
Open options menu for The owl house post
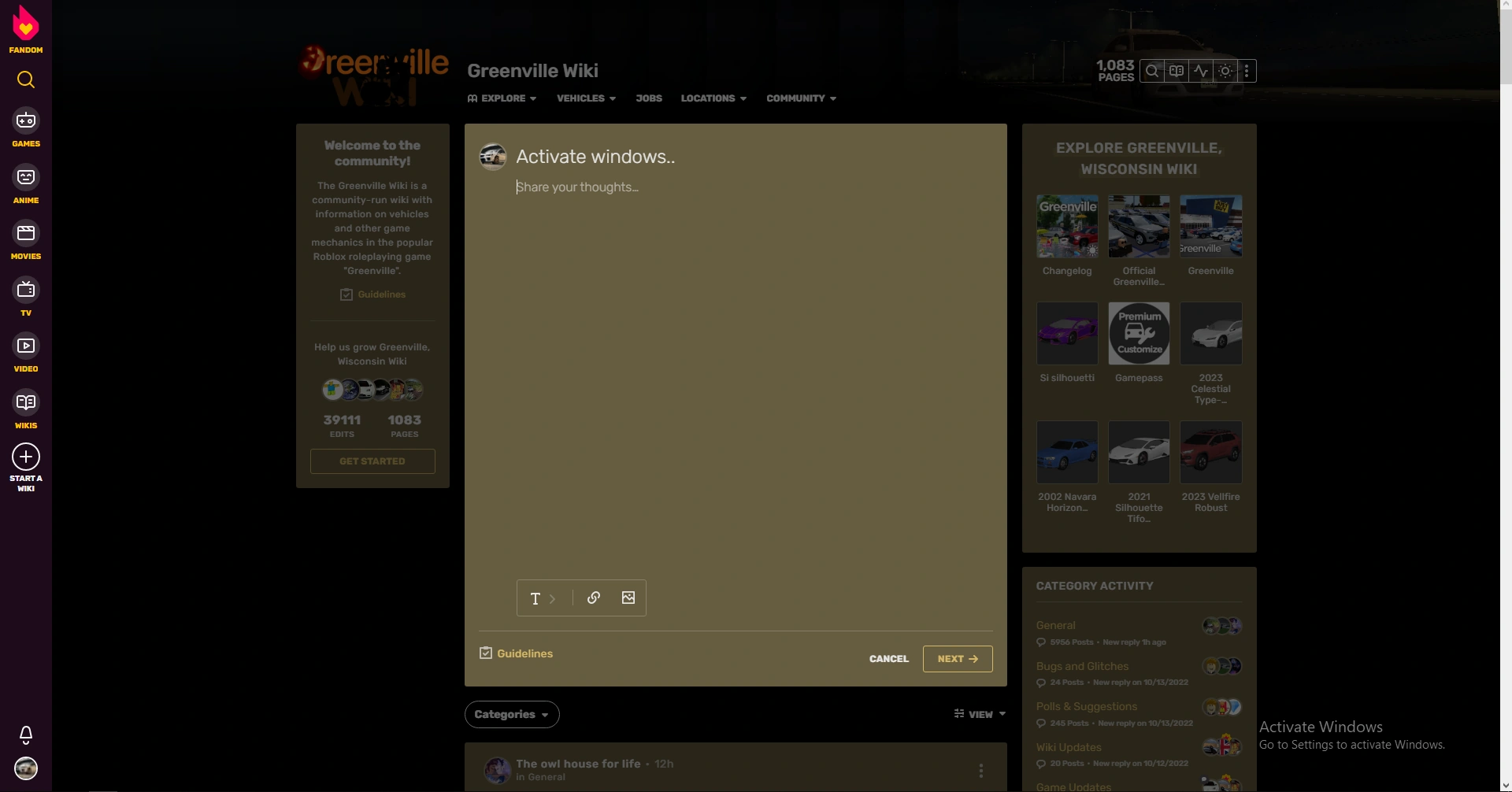click(980, 771)
